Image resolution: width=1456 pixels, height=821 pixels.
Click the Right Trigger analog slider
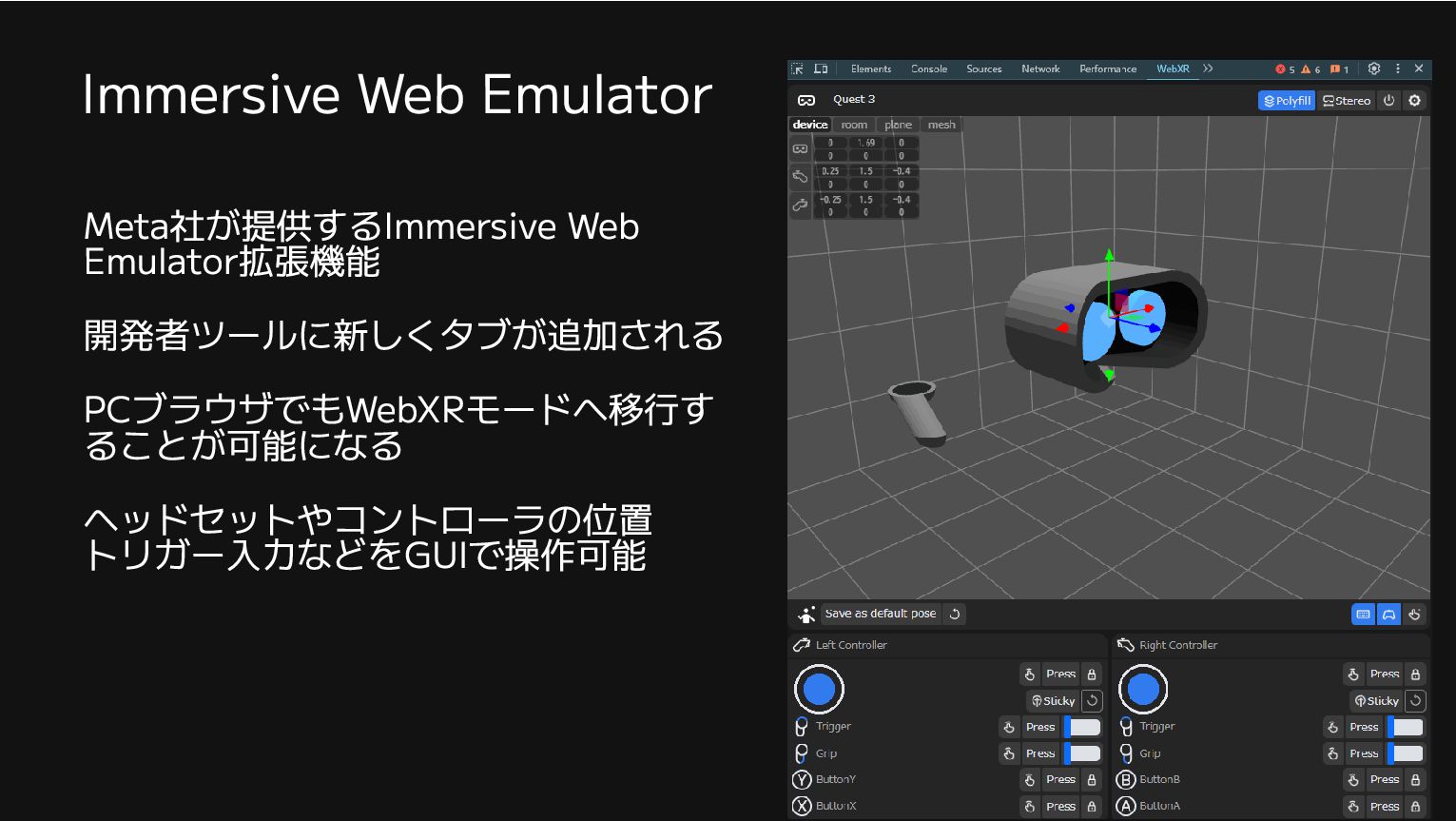(1406, 727)
